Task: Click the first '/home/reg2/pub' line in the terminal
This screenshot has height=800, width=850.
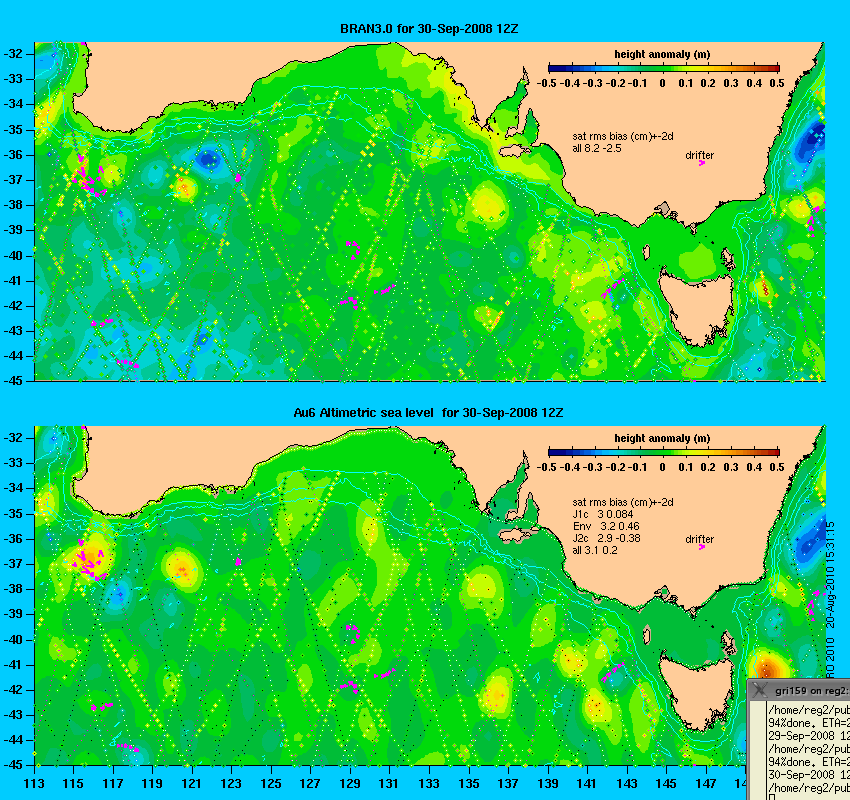Action: click(x=809, y=709)
